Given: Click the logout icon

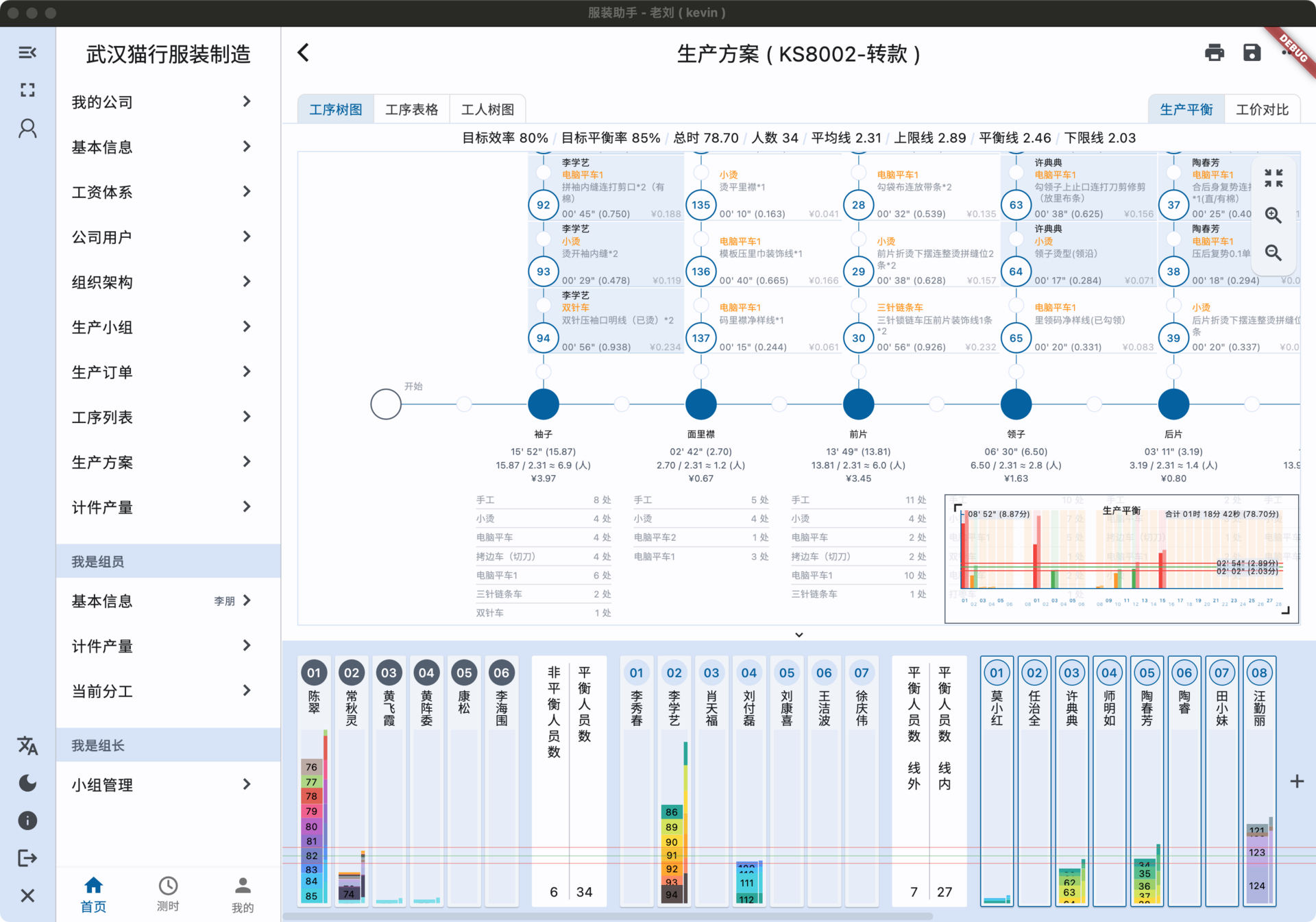Looking at the screenshot, I should pos(27,858).
